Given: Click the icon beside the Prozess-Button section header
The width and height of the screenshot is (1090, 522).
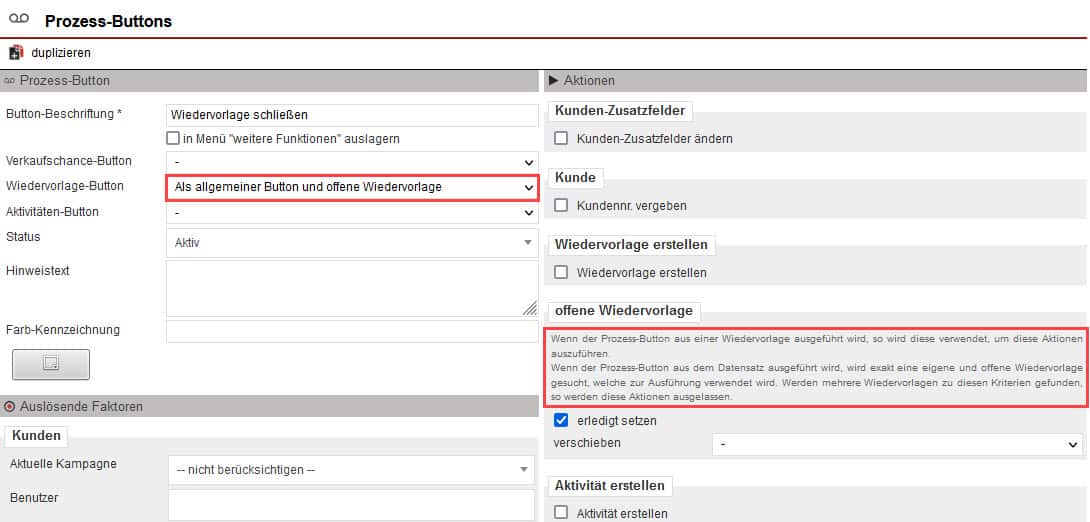Looking at the screenshot, I should pos(10,81).
